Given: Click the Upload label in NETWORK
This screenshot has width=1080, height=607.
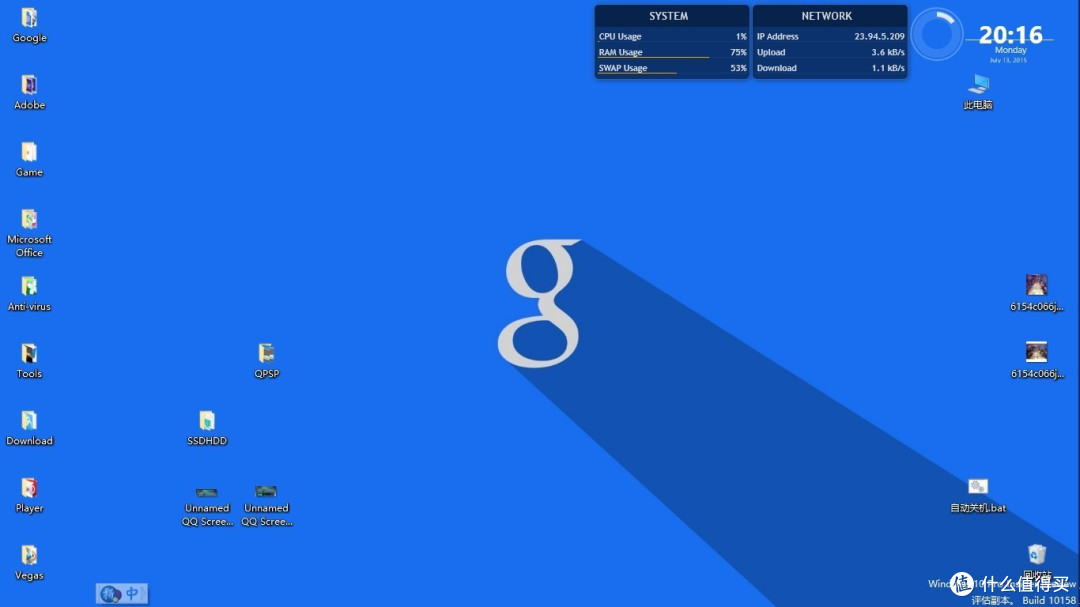Looking at the screenshot, I should coord(771,52).
